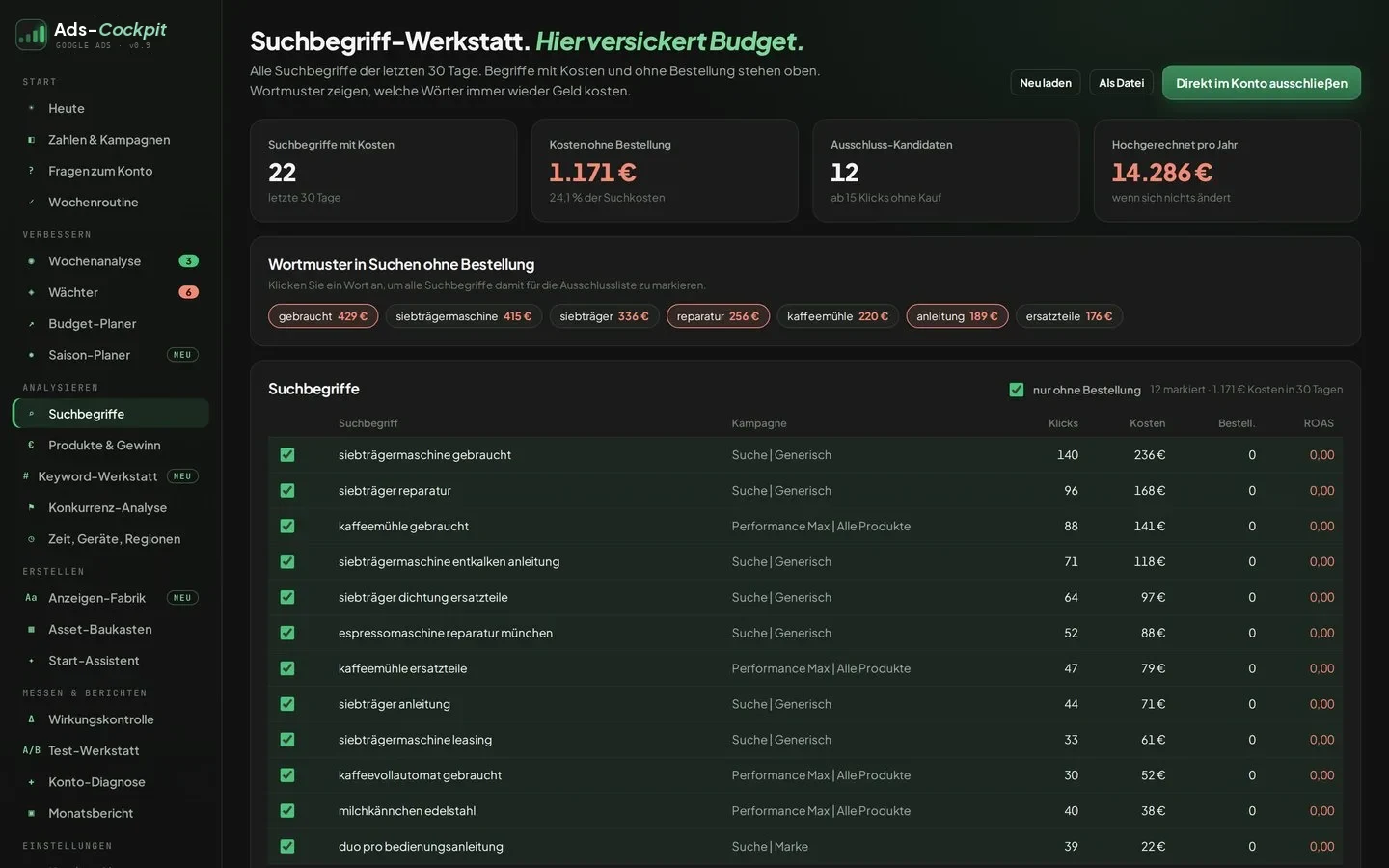Screen dimensions: 1389x868
Task: Select the 'siebträgermaschine 415 €' chip
Action: coord(464,316)
